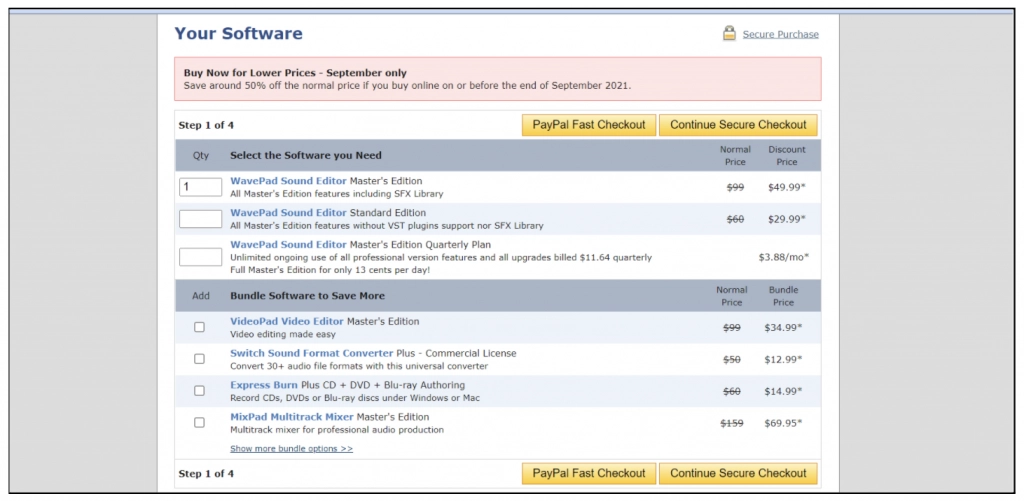The image size is (1024, 501).
Task: Add MixPad Multitrack Mixer via checkbox
Action: [199, 423]
